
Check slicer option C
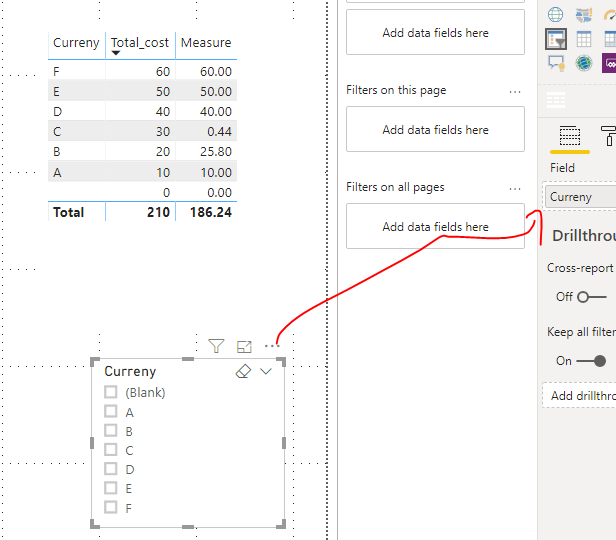tap(111, 449)
